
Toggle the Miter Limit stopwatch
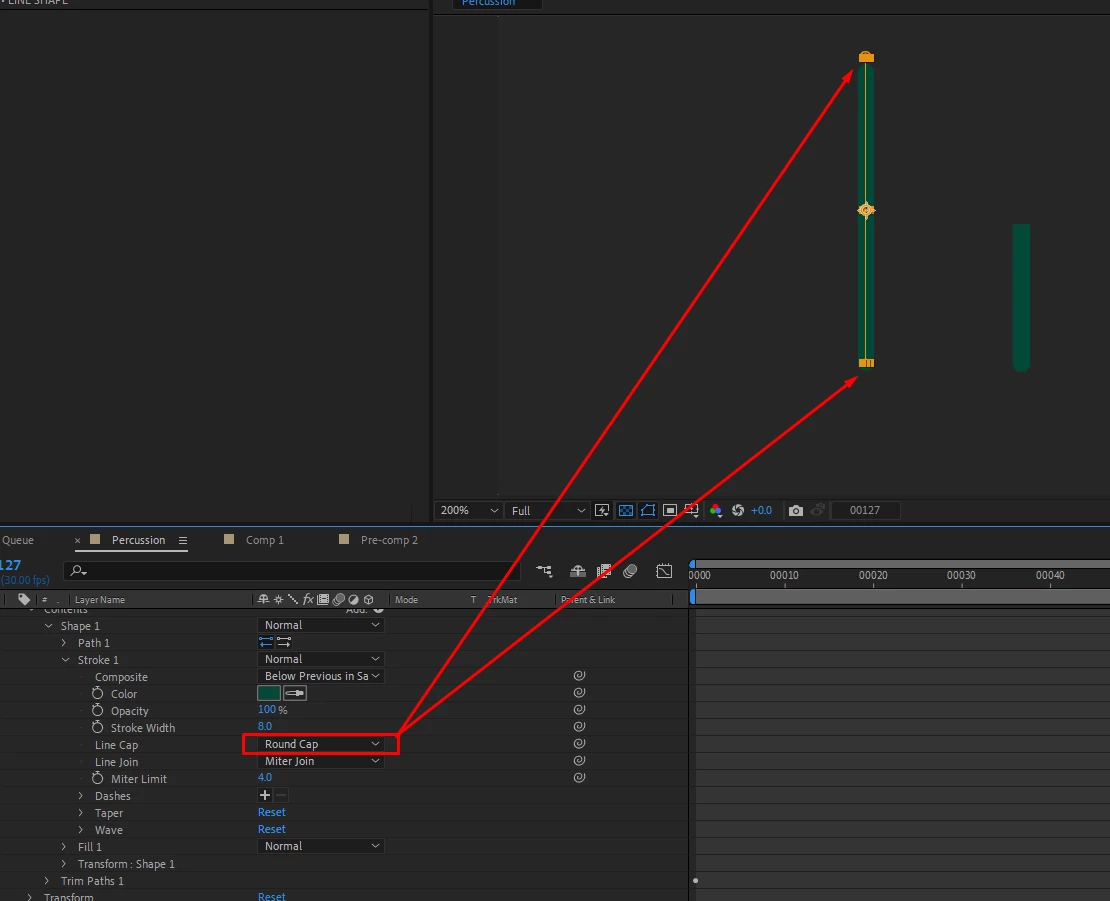click(98, 778)
